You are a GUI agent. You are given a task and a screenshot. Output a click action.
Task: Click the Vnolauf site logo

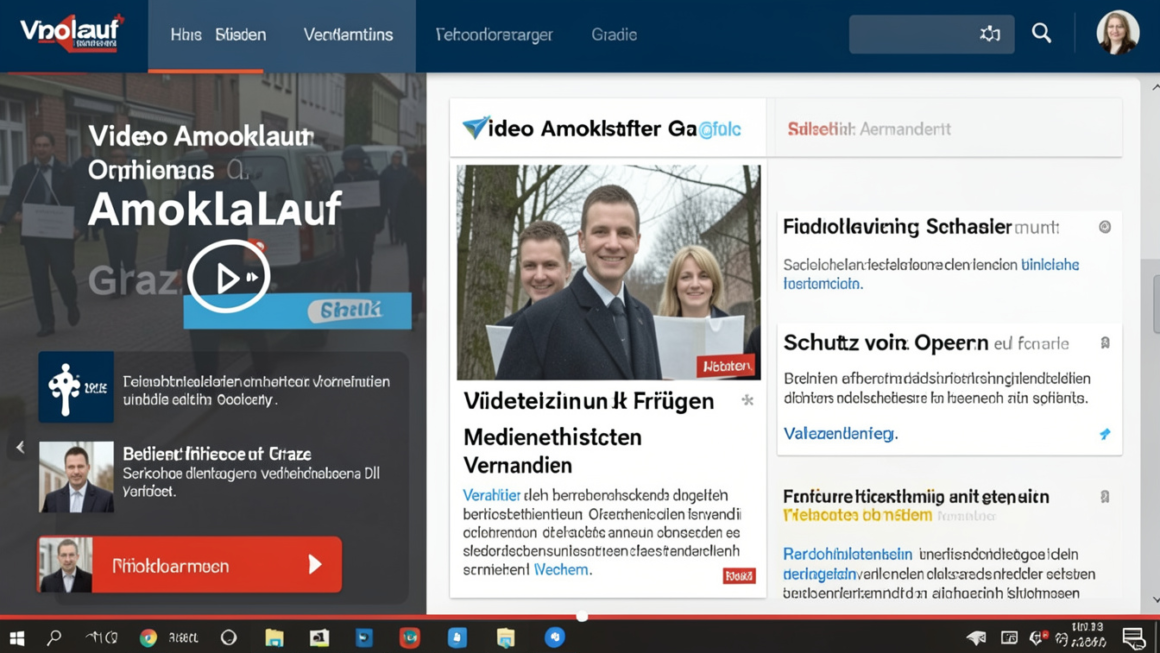click(x=72, y=33)
